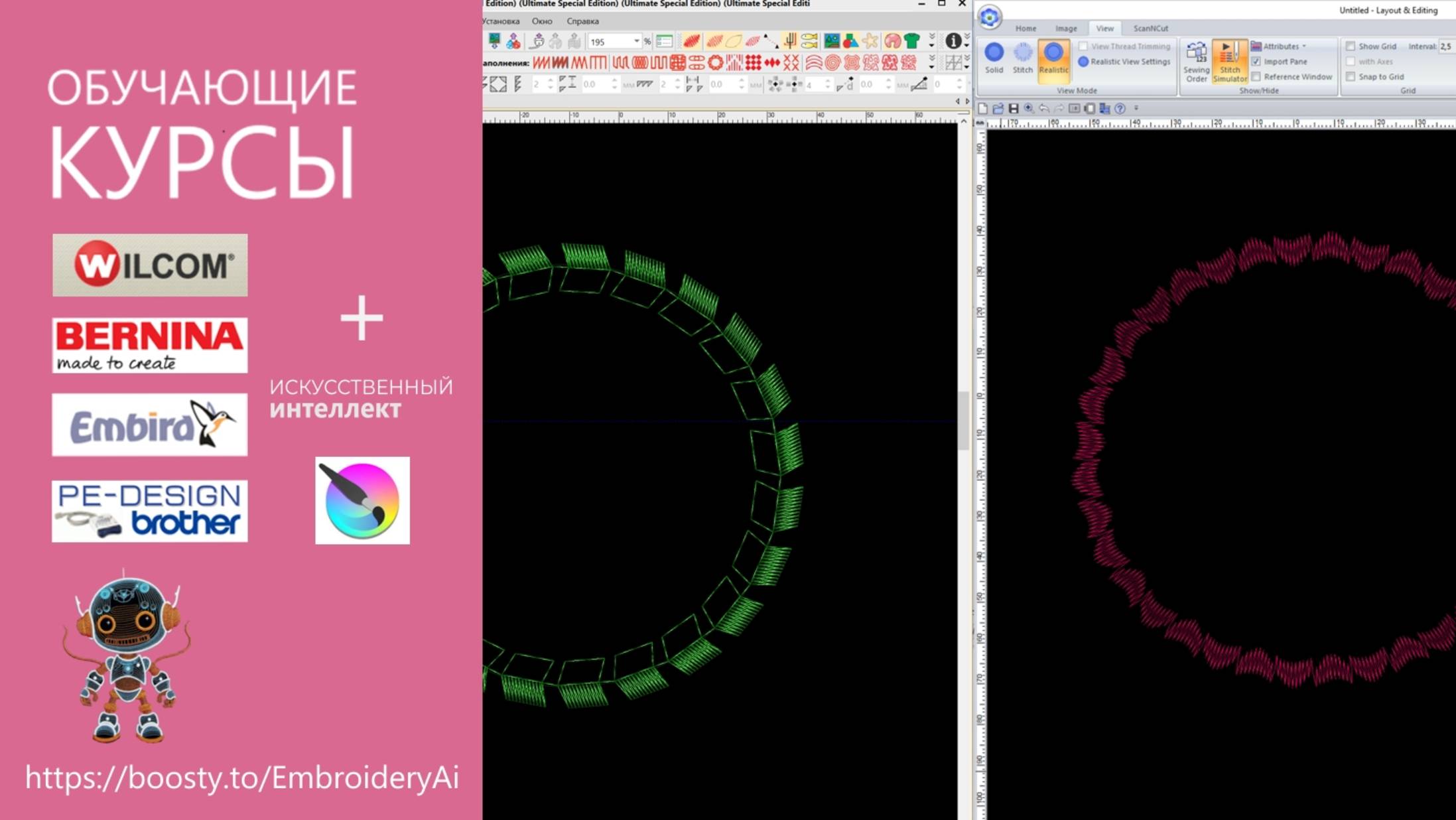The width and height of the screenshot is (1456, 820).
Task: Click the green t-shirt product icon
Action: [x=912, y=41]
